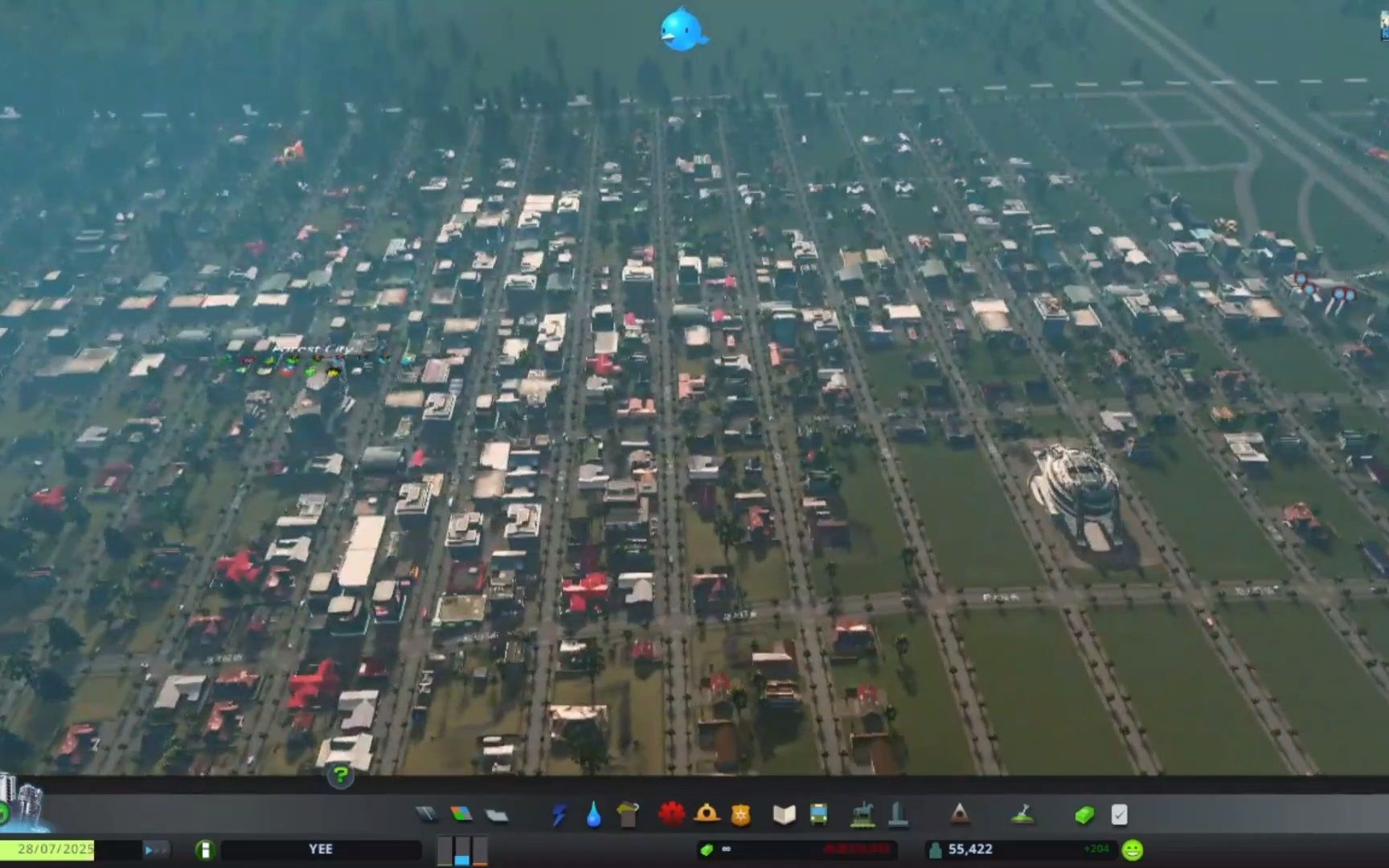Open the Water and Sewage droplet menu
This screenshot has height=868, width=1389.
coord(593,815)
